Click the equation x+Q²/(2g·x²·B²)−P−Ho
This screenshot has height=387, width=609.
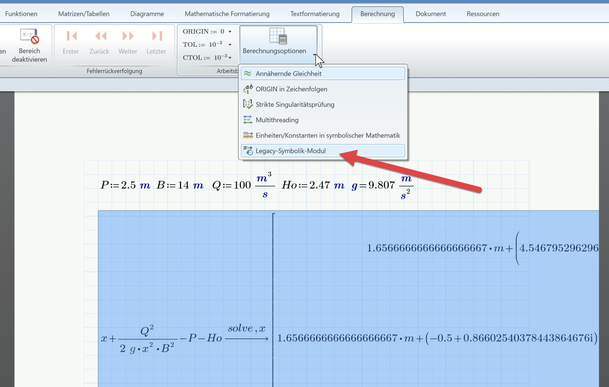tap(161, 339)
